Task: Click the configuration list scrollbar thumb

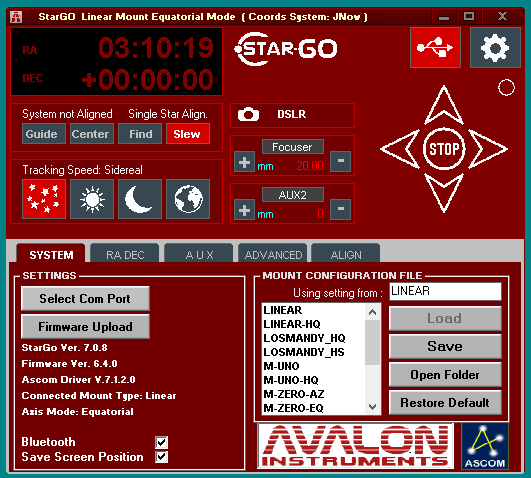Action: (373, 342)
